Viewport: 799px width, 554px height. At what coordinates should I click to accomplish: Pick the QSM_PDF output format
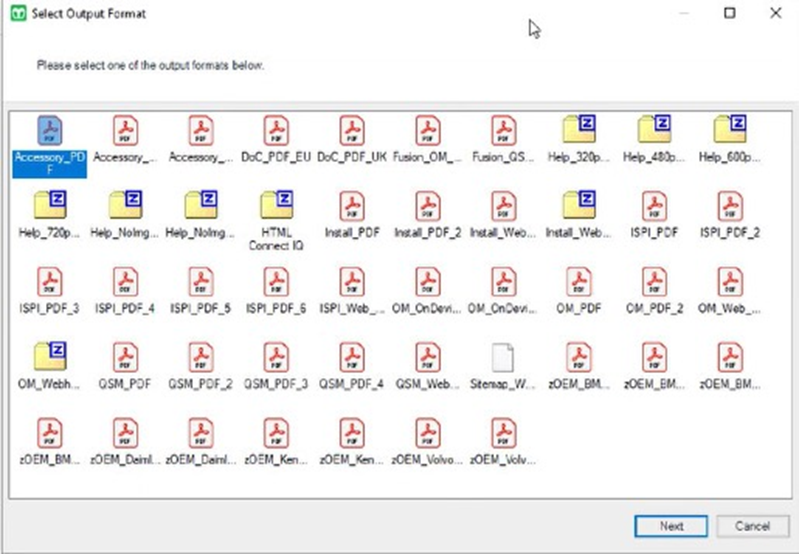(125, 365)
